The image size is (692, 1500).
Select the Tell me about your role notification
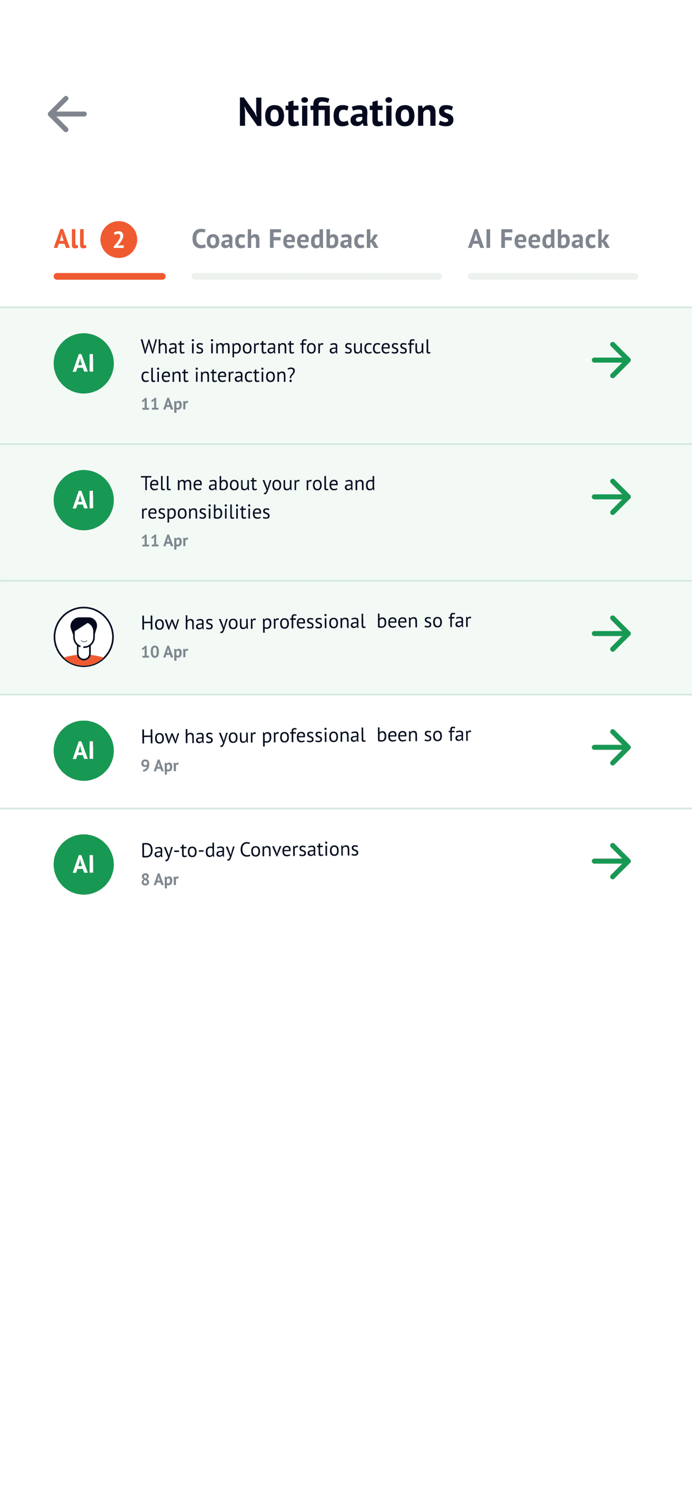[258, 495]
